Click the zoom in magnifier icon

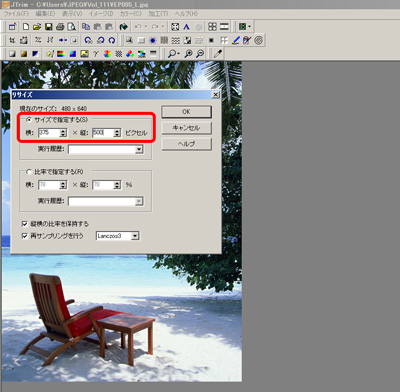188,54
